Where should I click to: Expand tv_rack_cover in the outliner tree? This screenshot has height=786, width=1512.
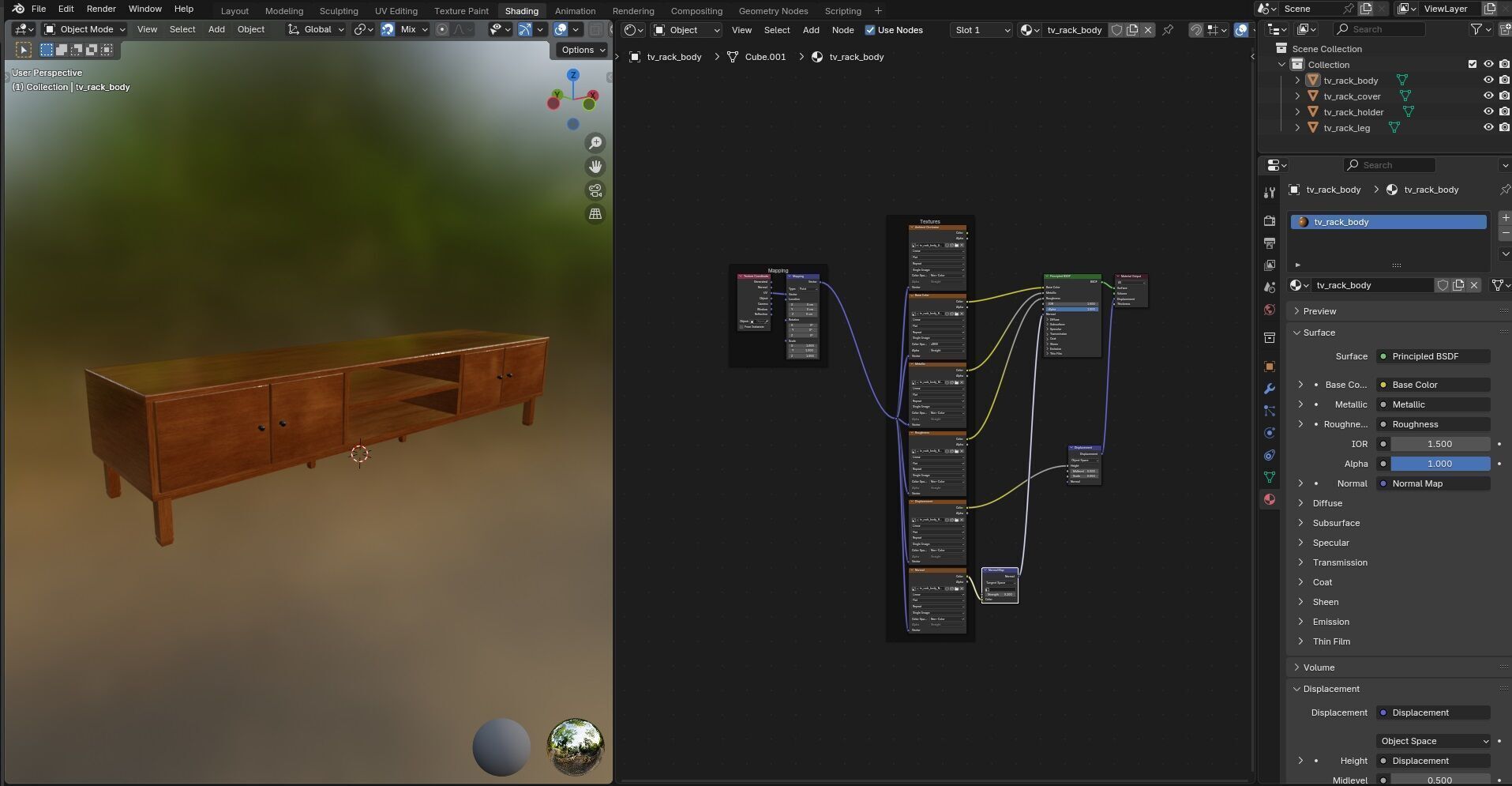point(1297,96)
